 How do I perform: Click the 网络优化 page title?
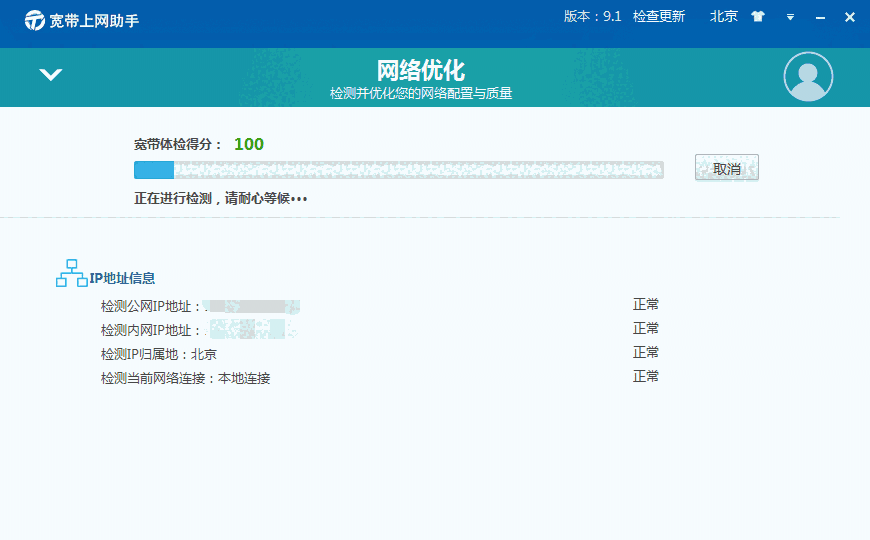[x=421, y=70]
